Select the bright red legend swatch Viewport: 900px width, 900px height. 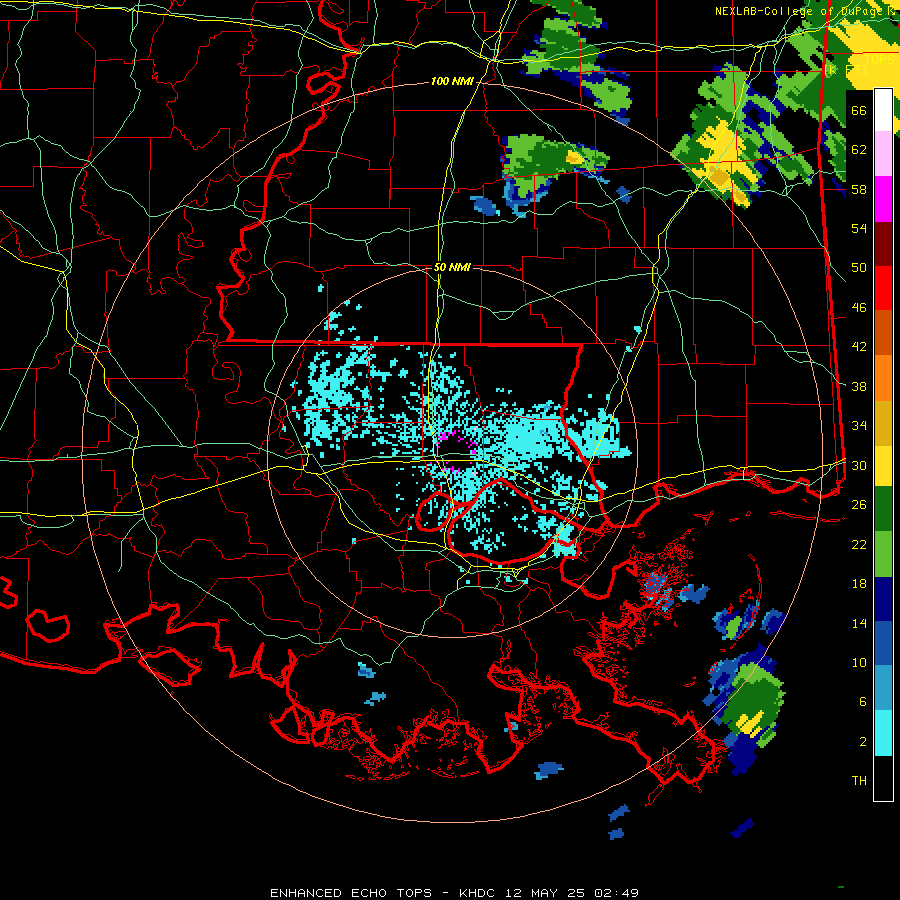pos(883,288)
